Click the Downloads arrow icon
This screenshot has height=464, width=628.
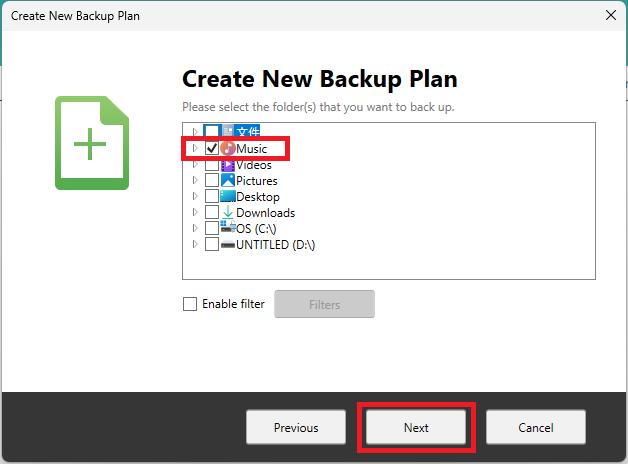(x=228, y=213)
